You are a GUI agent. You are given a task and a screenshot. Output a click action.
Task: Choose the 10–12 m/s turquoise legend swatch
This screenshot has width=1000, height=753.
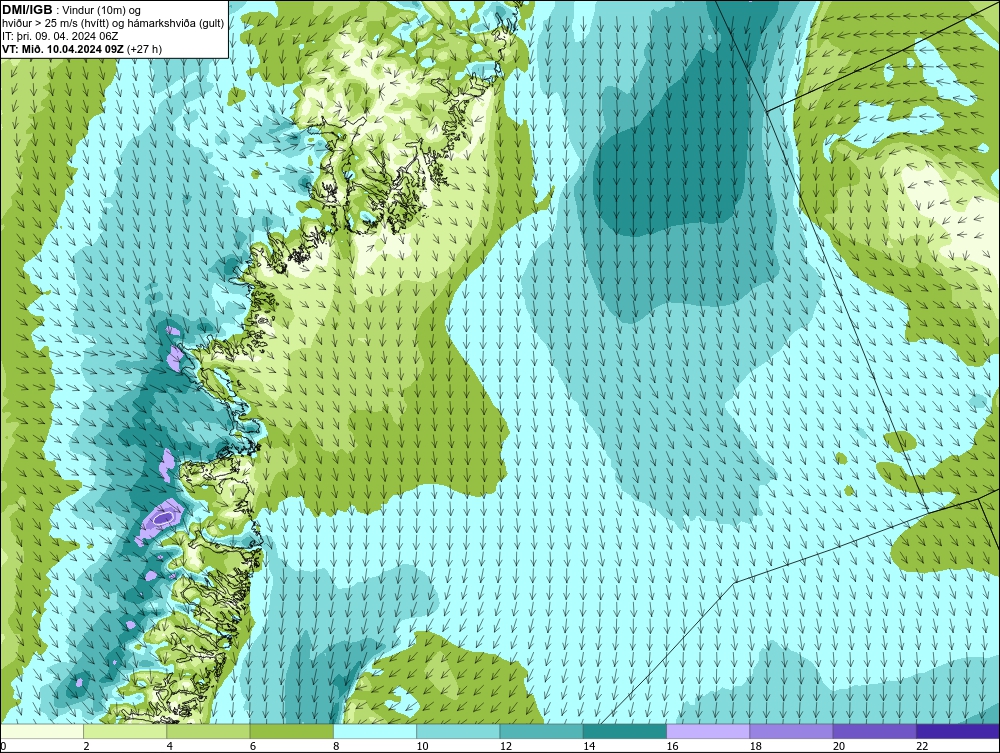coord(458,731)
